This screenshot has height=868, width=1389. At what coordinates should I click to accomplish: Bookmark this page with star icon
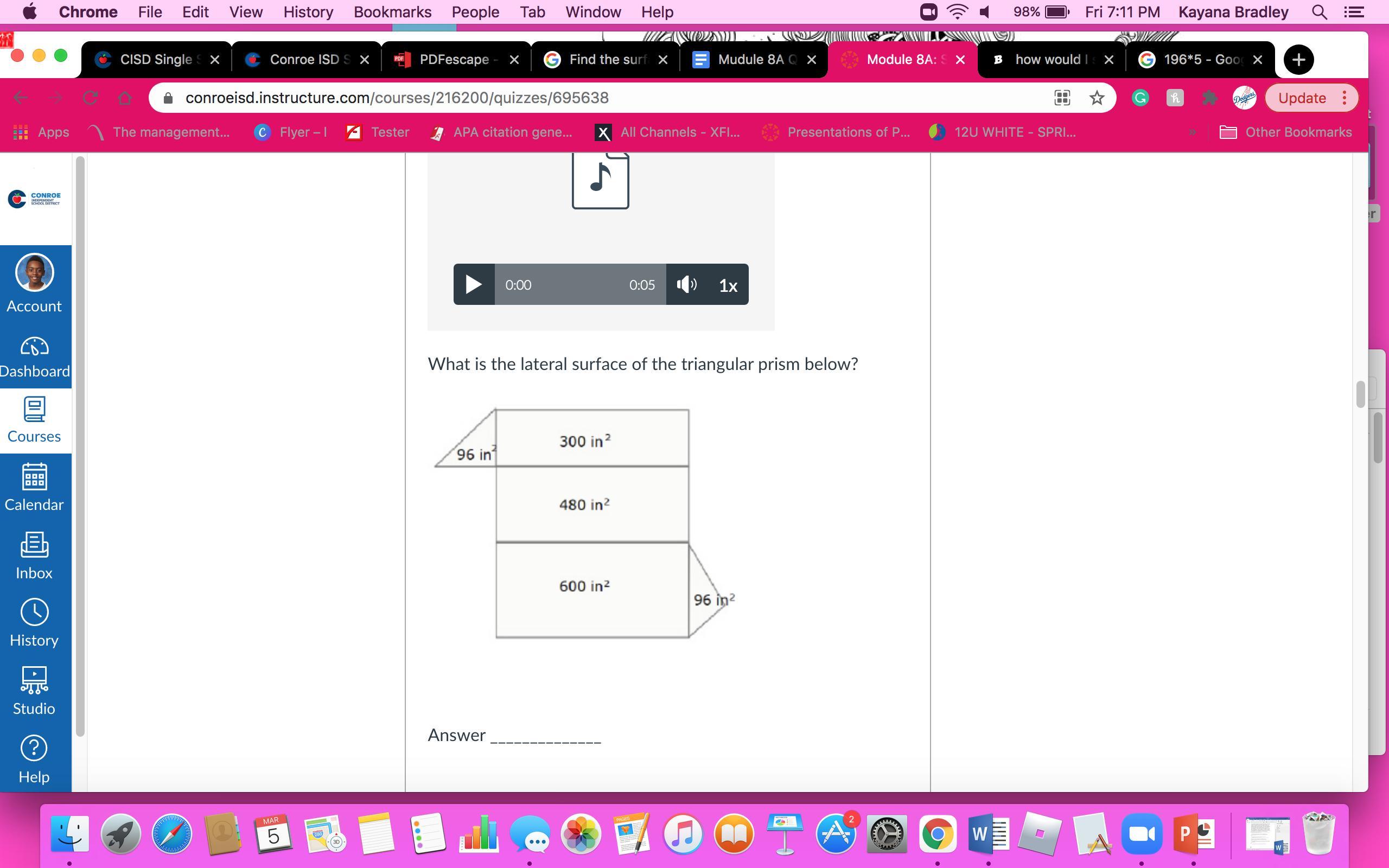click(1096, 98)
